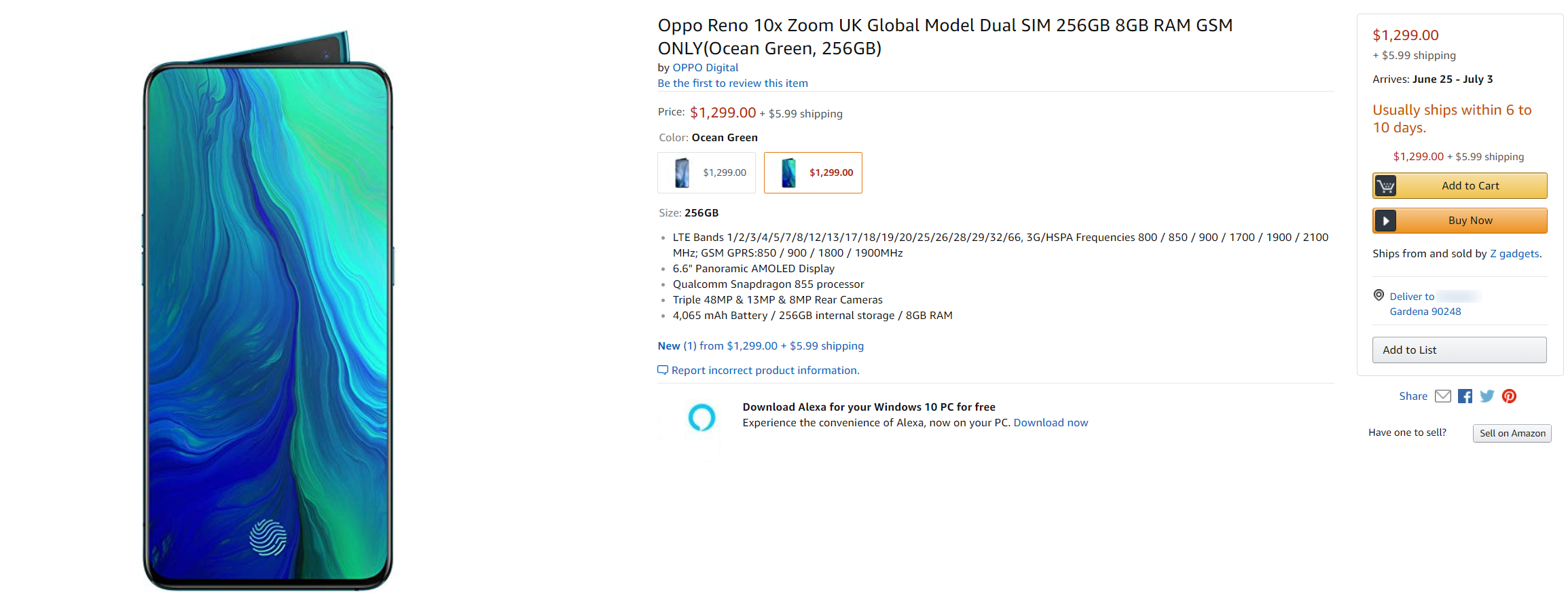Viewport: 1568px width, 596px height.
Task: Pin this product on Pinterest
Action: 1509,396
